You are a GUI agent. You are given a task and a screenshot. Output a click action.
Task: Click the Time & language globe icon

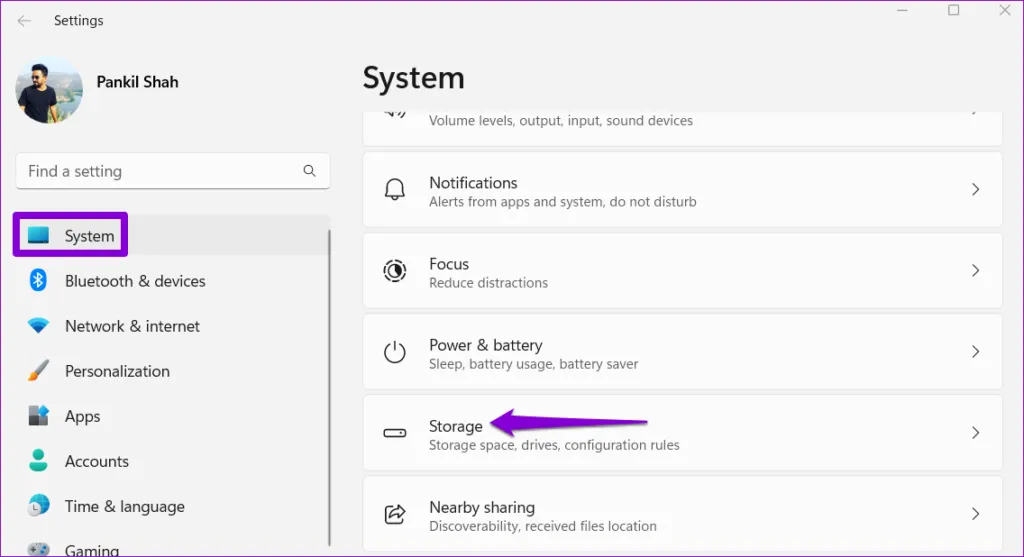(x=38, y=506)
